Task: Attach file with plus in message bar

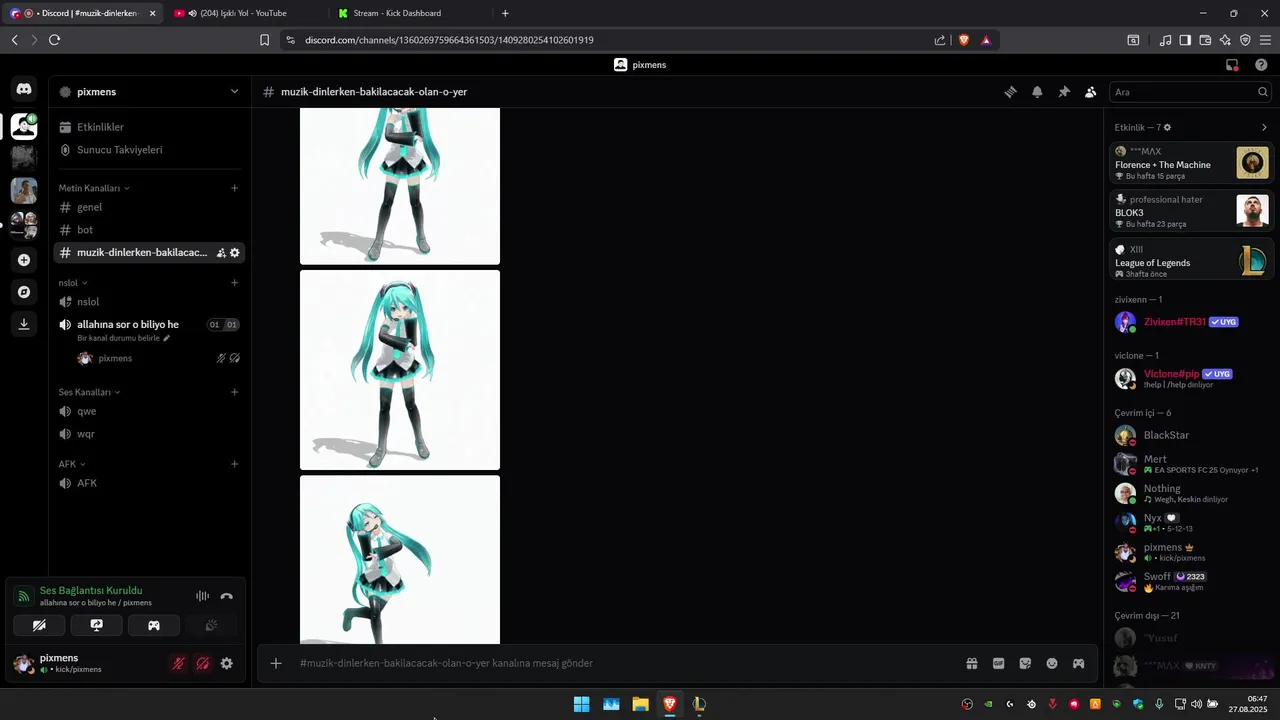Action: click(276, 663)
